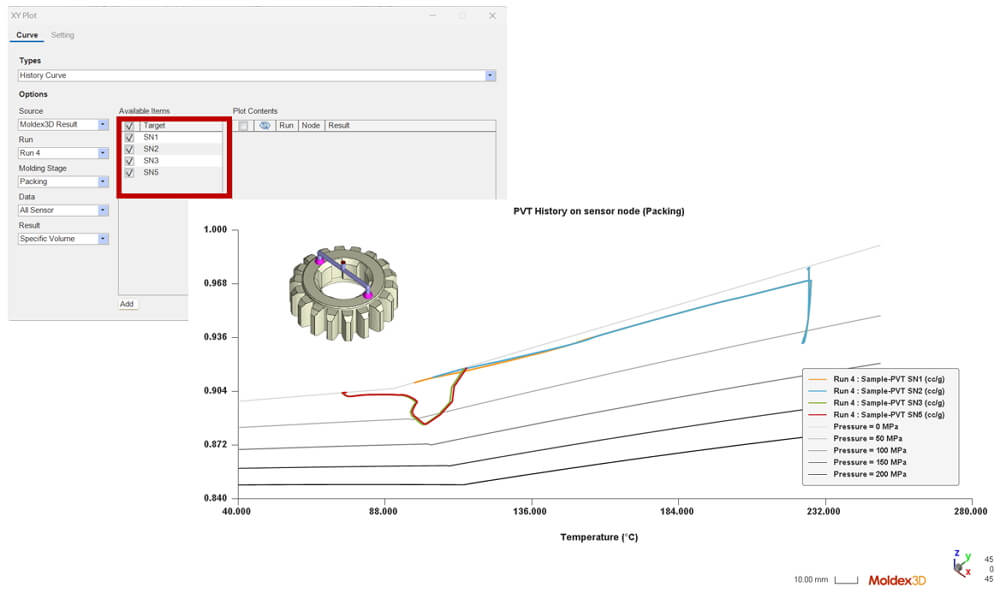The image size is (1000, 593).
Task: Uncheck the SN1 sensor checkbox
Action: (129, 138)
